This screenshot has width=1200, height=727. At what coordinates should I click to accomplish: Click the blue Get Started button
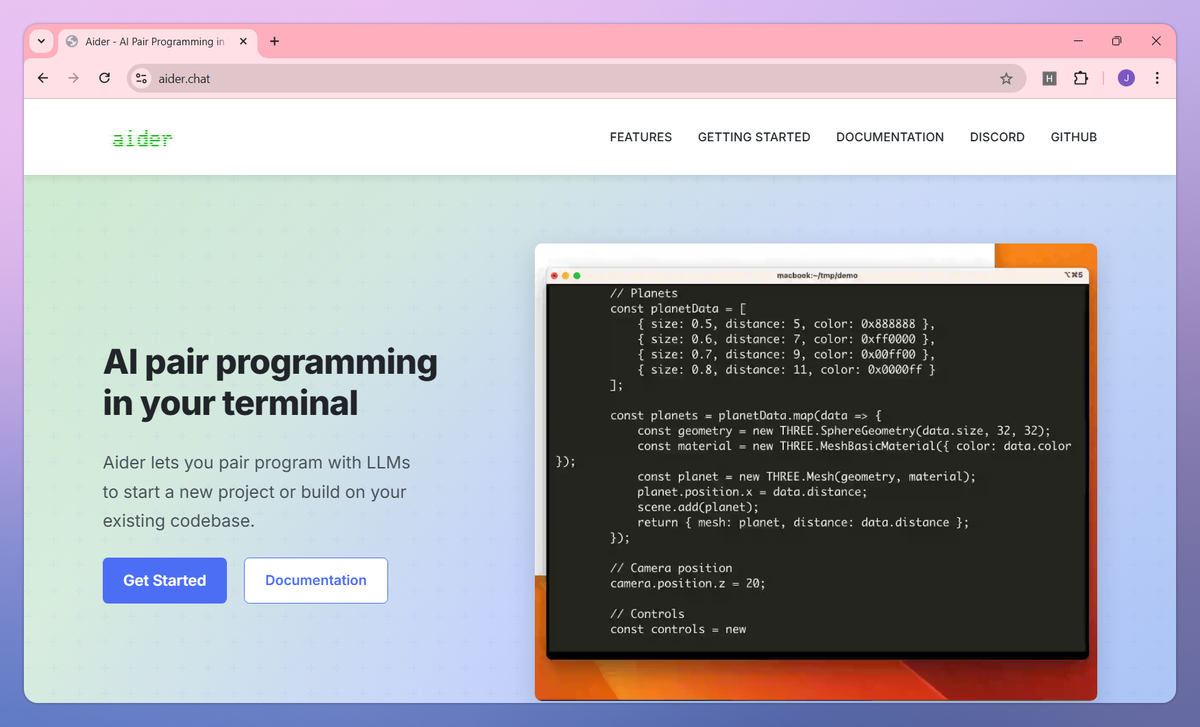point(165,580)
